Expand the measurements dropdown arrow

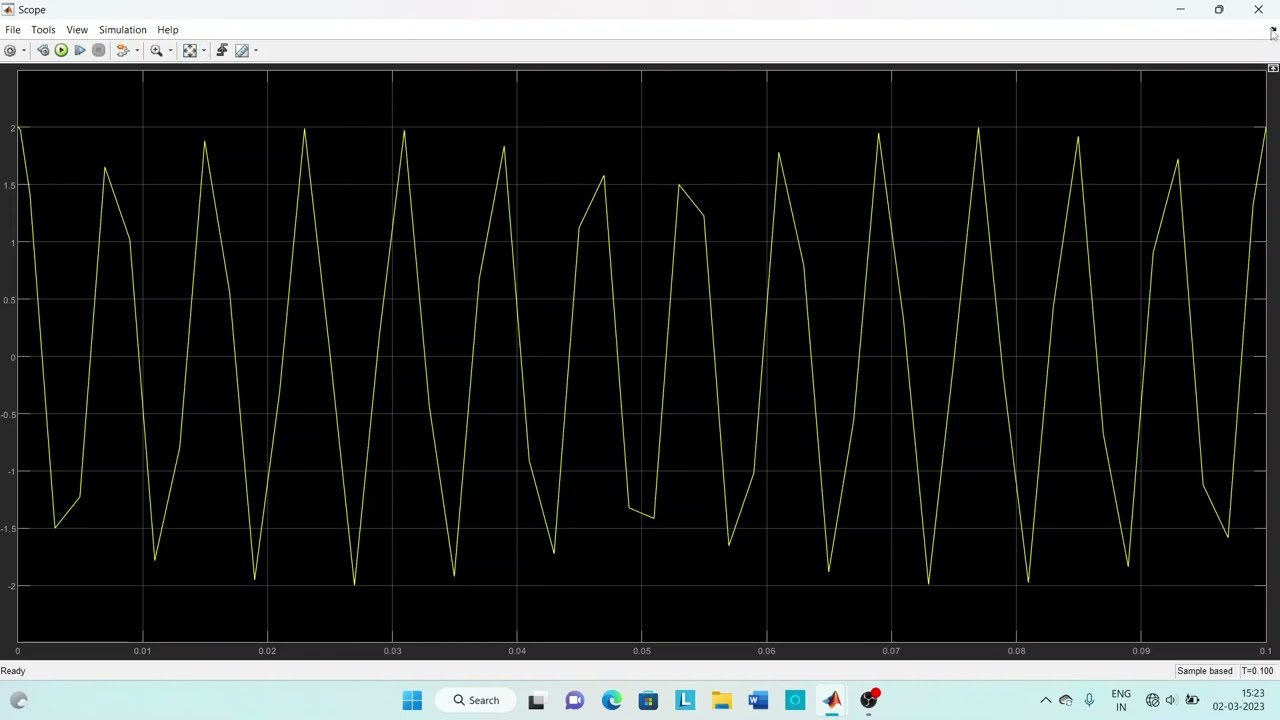coord(255,50)
